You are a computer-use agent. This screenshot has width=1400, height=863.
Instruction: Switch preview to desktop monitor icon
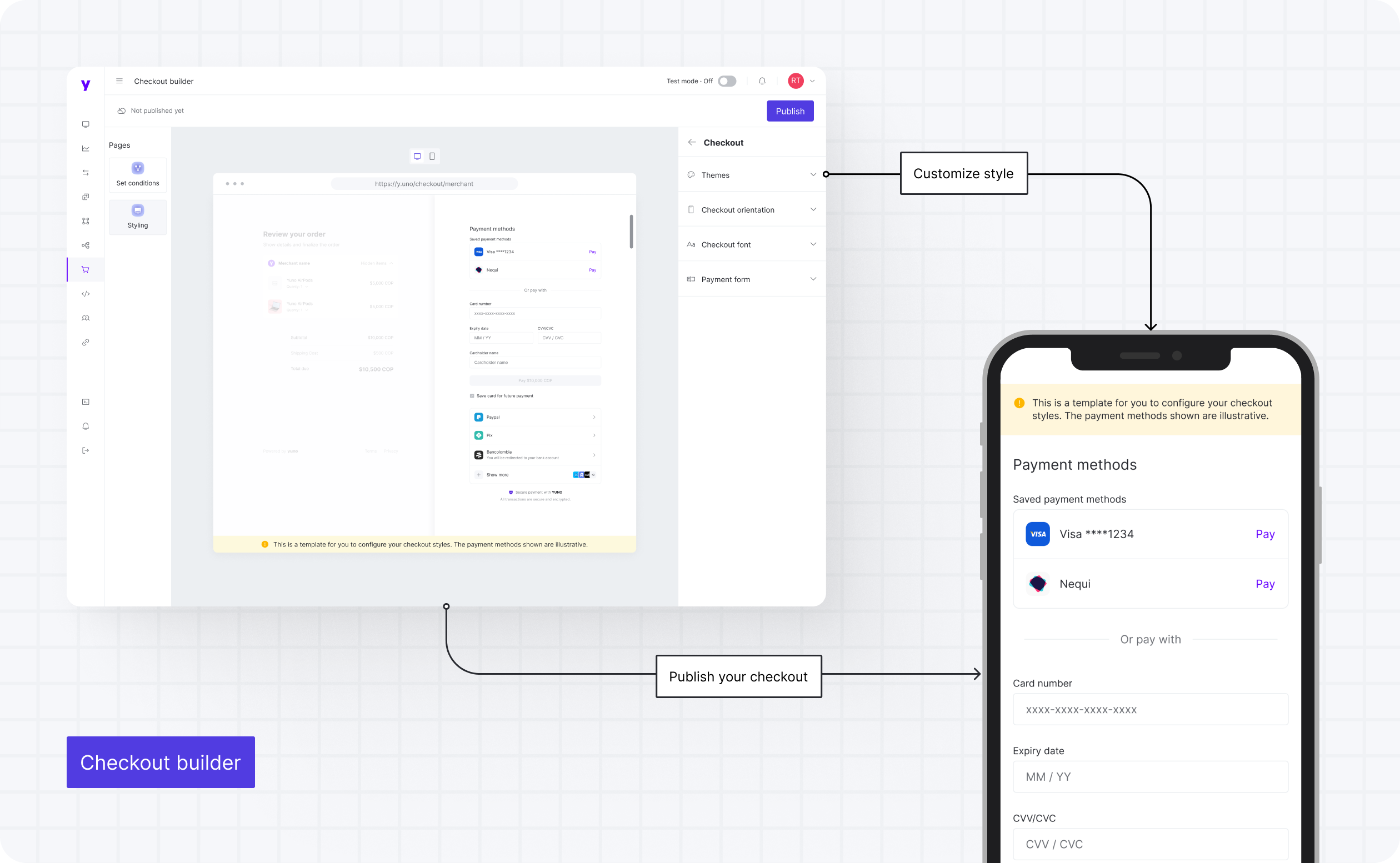pos(417,157)
